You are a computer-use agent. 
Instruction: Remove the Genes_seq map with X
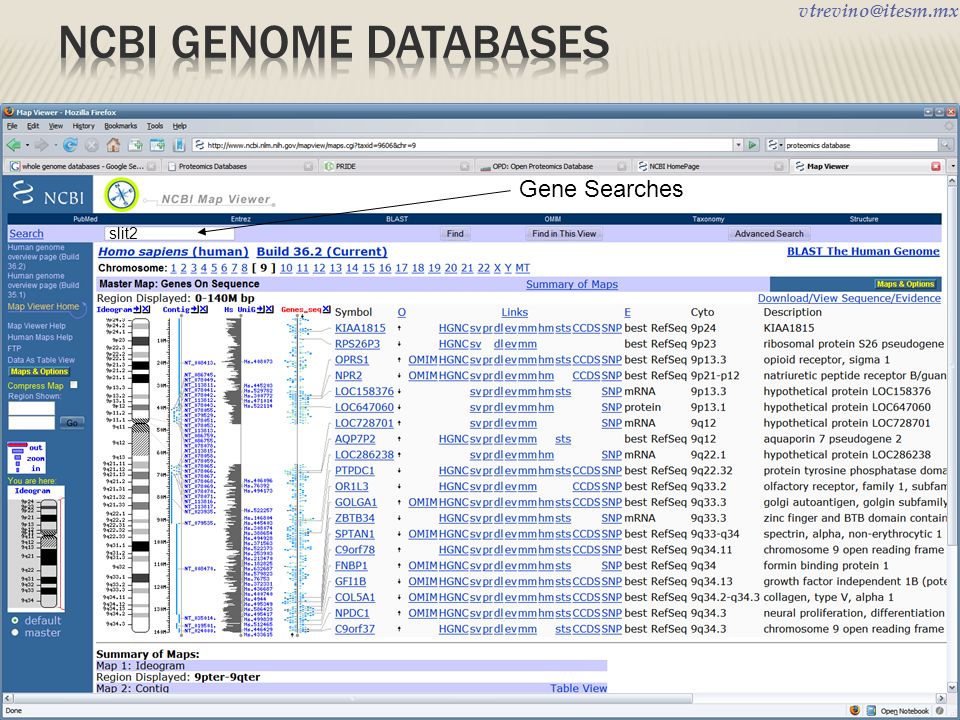pyautogui.click(x=326, y=309)
